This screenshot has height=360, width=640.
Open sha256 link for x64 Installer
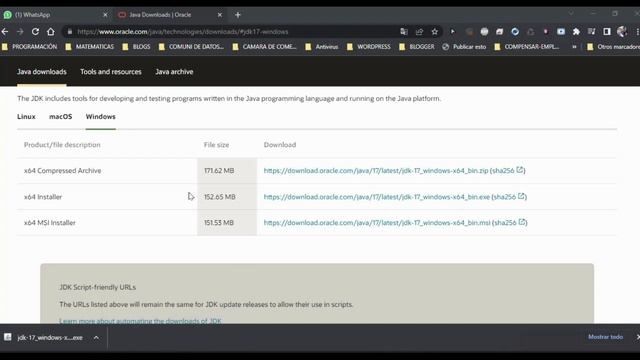click(509, 197)
